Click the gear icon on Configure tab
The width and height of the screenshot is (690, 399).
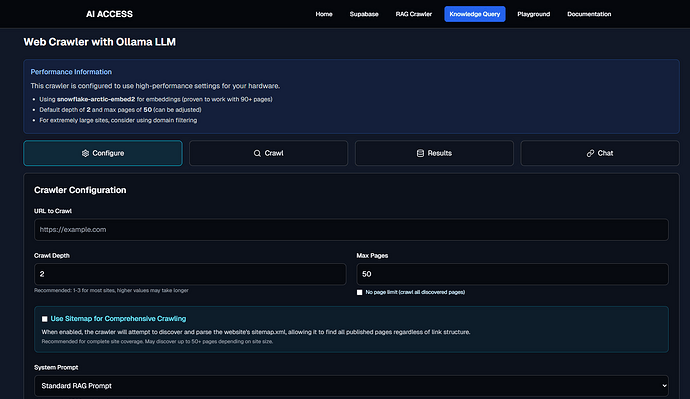point(85,153)
